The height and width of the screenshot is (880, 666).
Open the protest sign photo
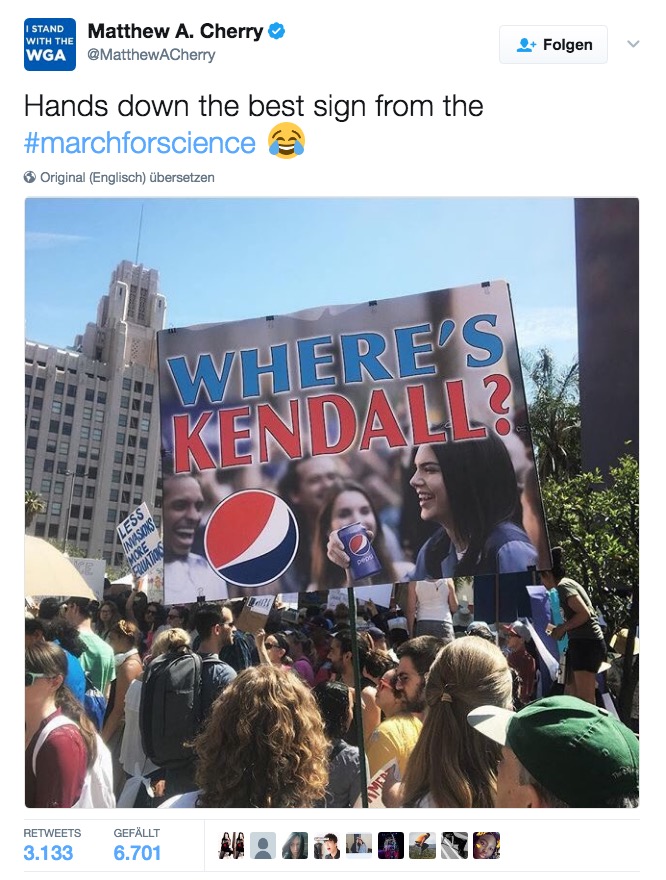click(x=332, y=502)
